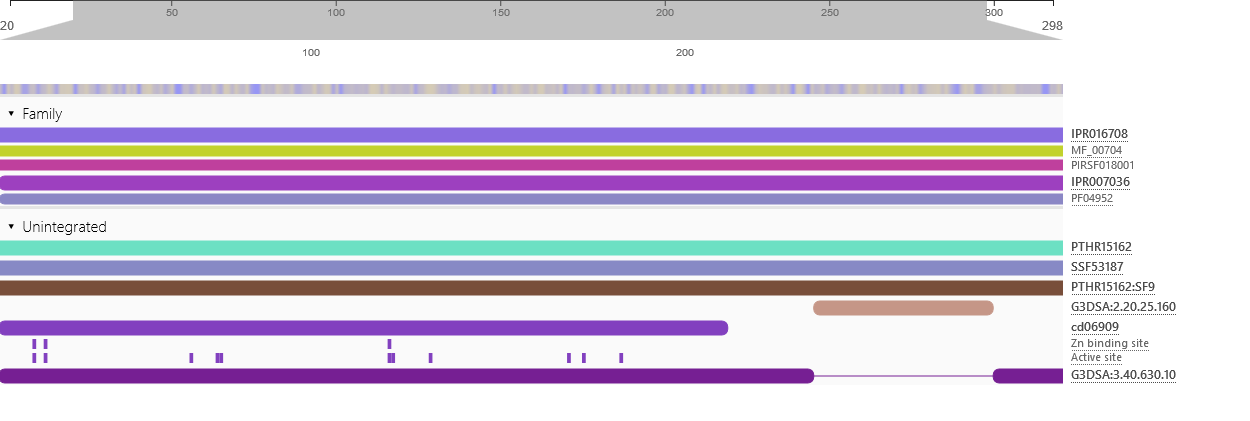The width and height of the screenshot is (1250, 421).
Task: Click the MF_00704 label
Action: [1096, 150]
